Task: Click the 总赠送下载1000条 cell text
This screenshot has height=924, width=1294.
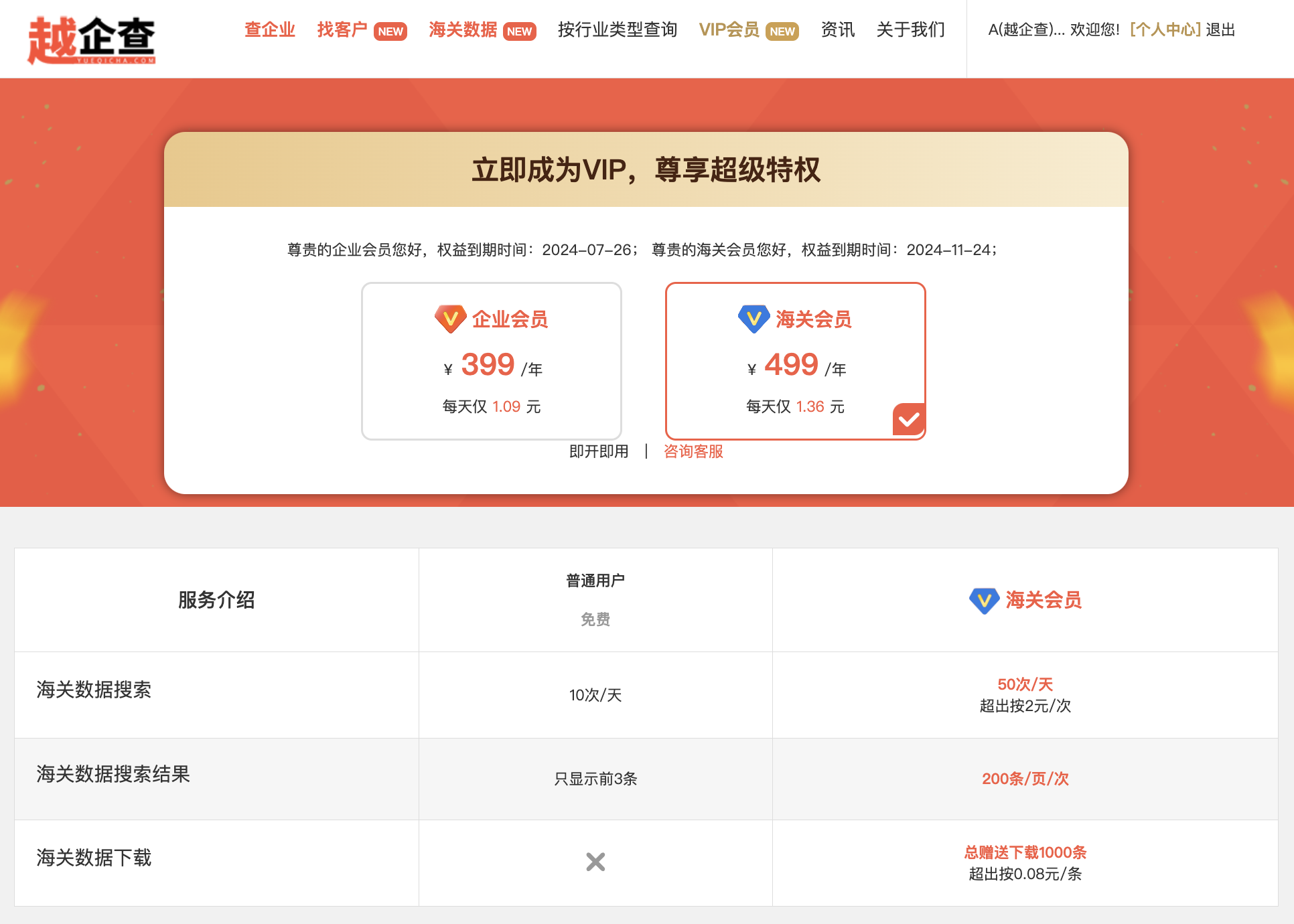Action: (1025, 852)
